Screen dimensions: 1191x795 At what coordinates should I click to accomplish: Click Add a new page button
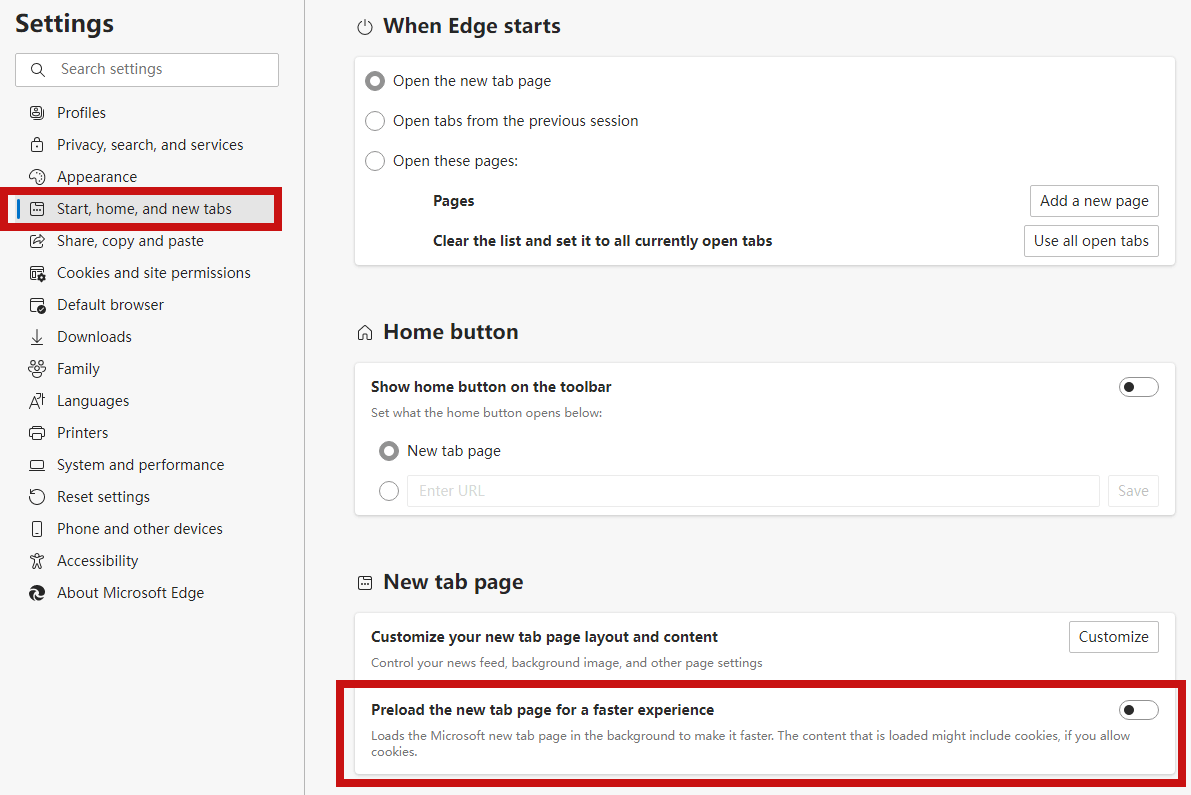pos(1094,201)
